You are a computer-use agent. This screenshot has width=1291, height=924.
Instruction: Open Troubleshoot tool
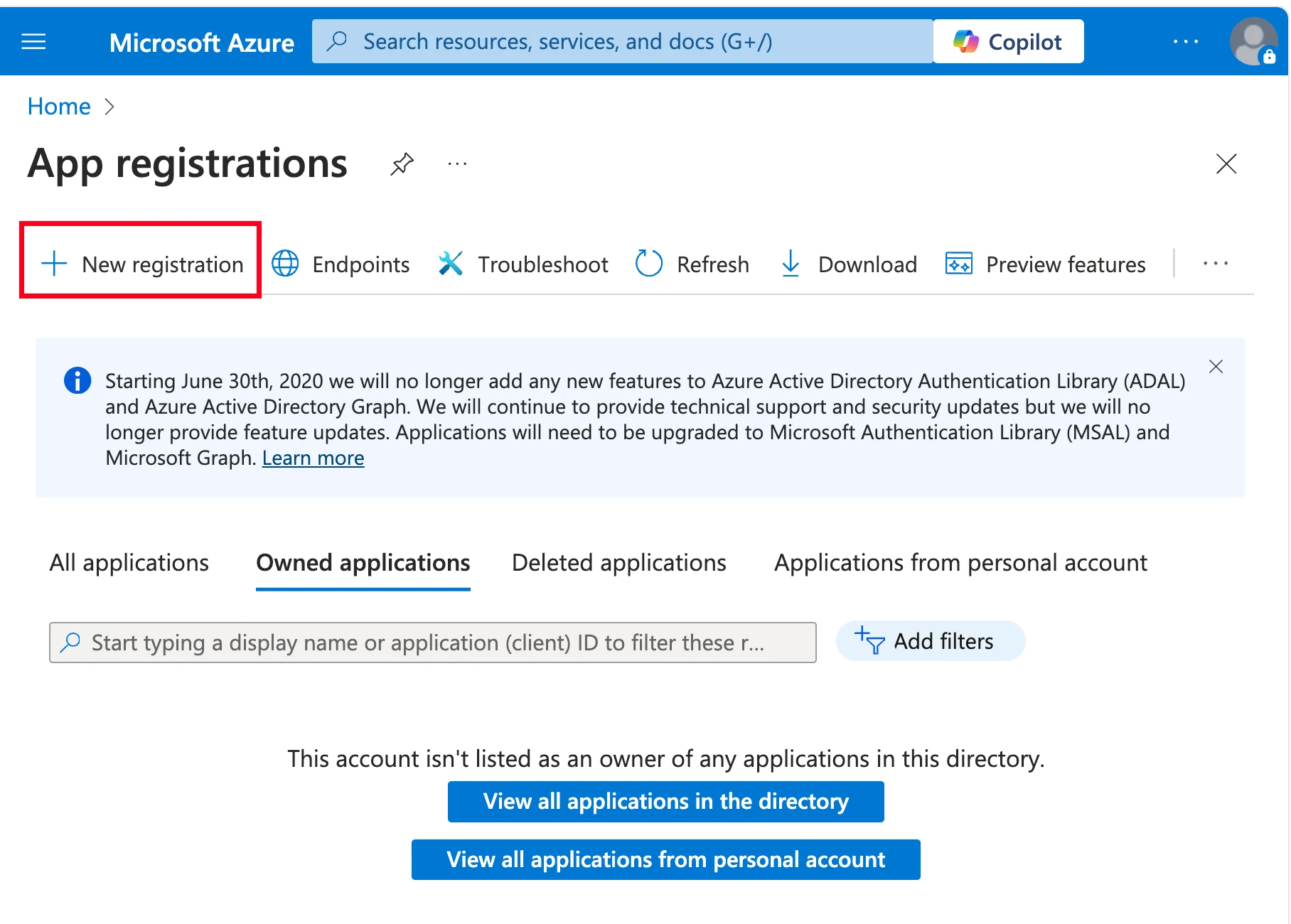[523, 264]
